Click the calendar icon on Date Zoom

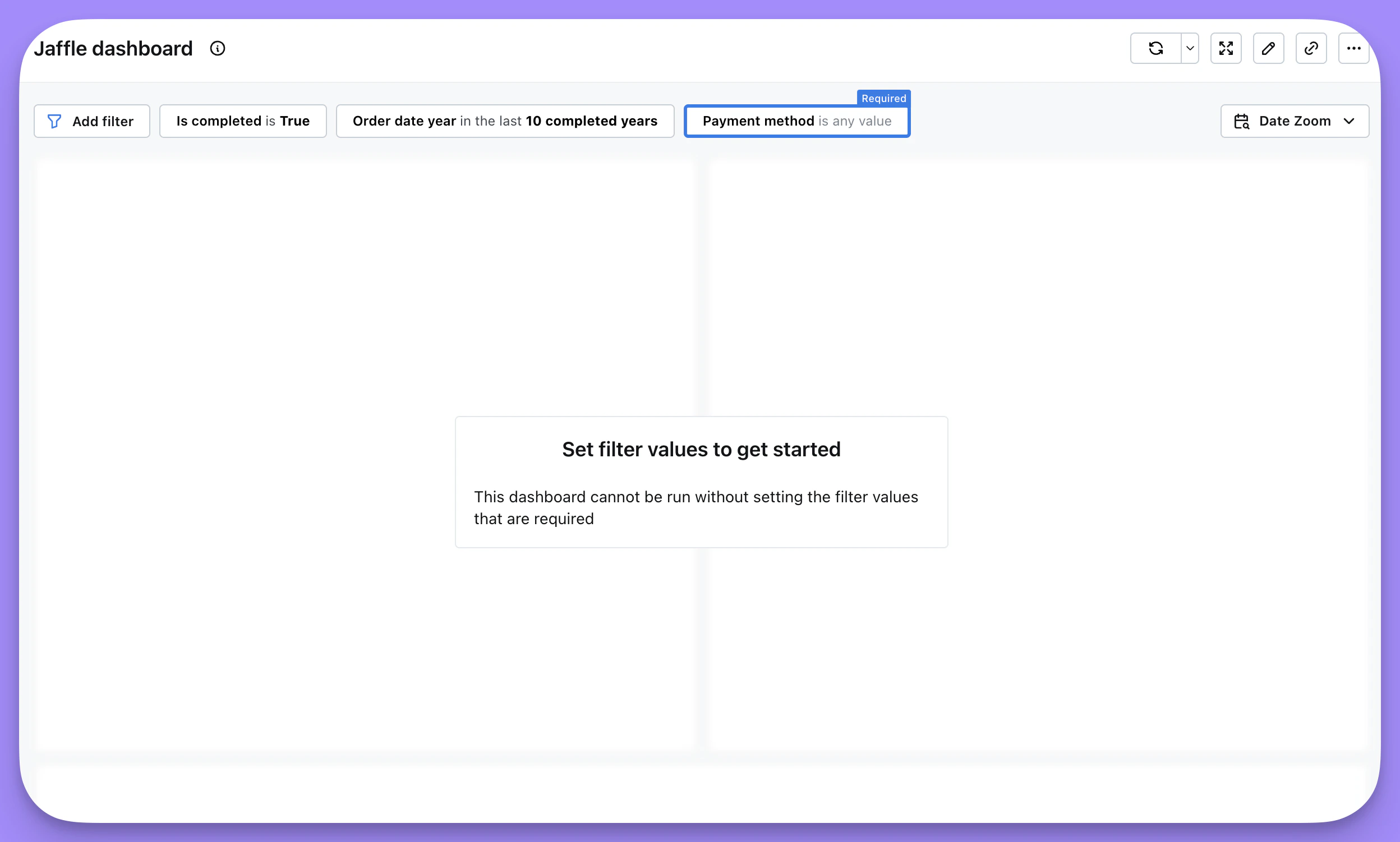(1242, 122)
